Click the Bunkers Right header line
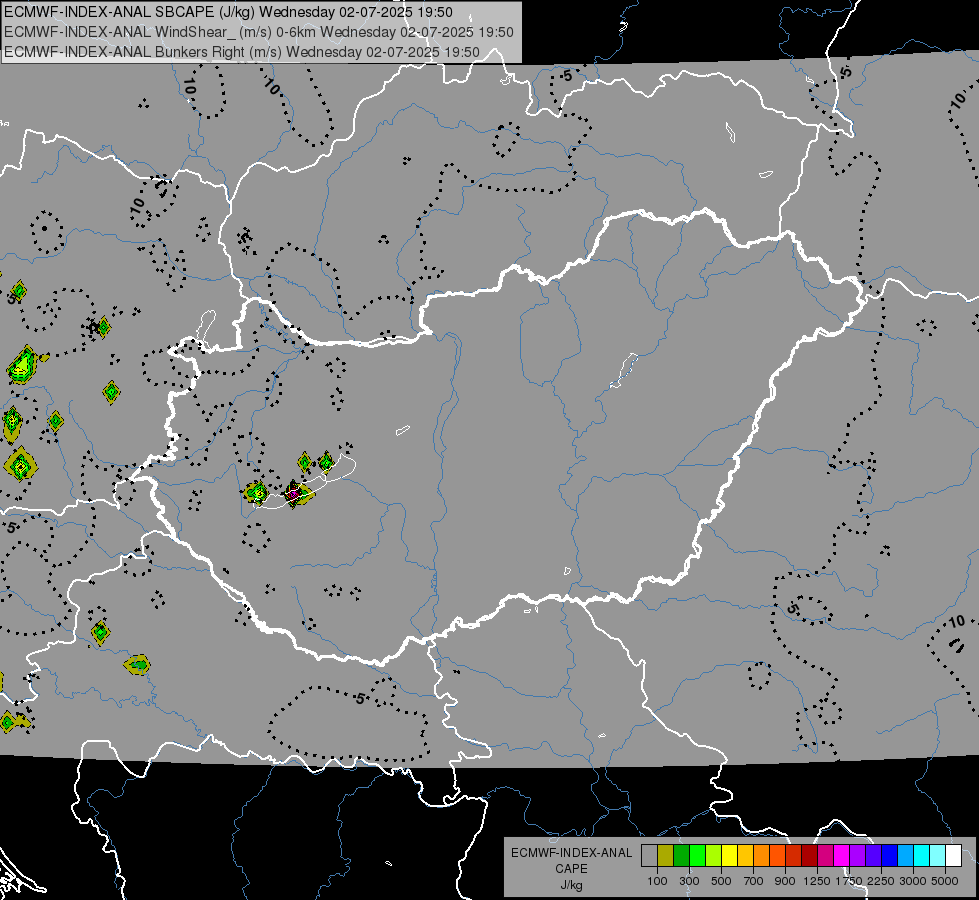979x900 pixels. click(242, 52)
